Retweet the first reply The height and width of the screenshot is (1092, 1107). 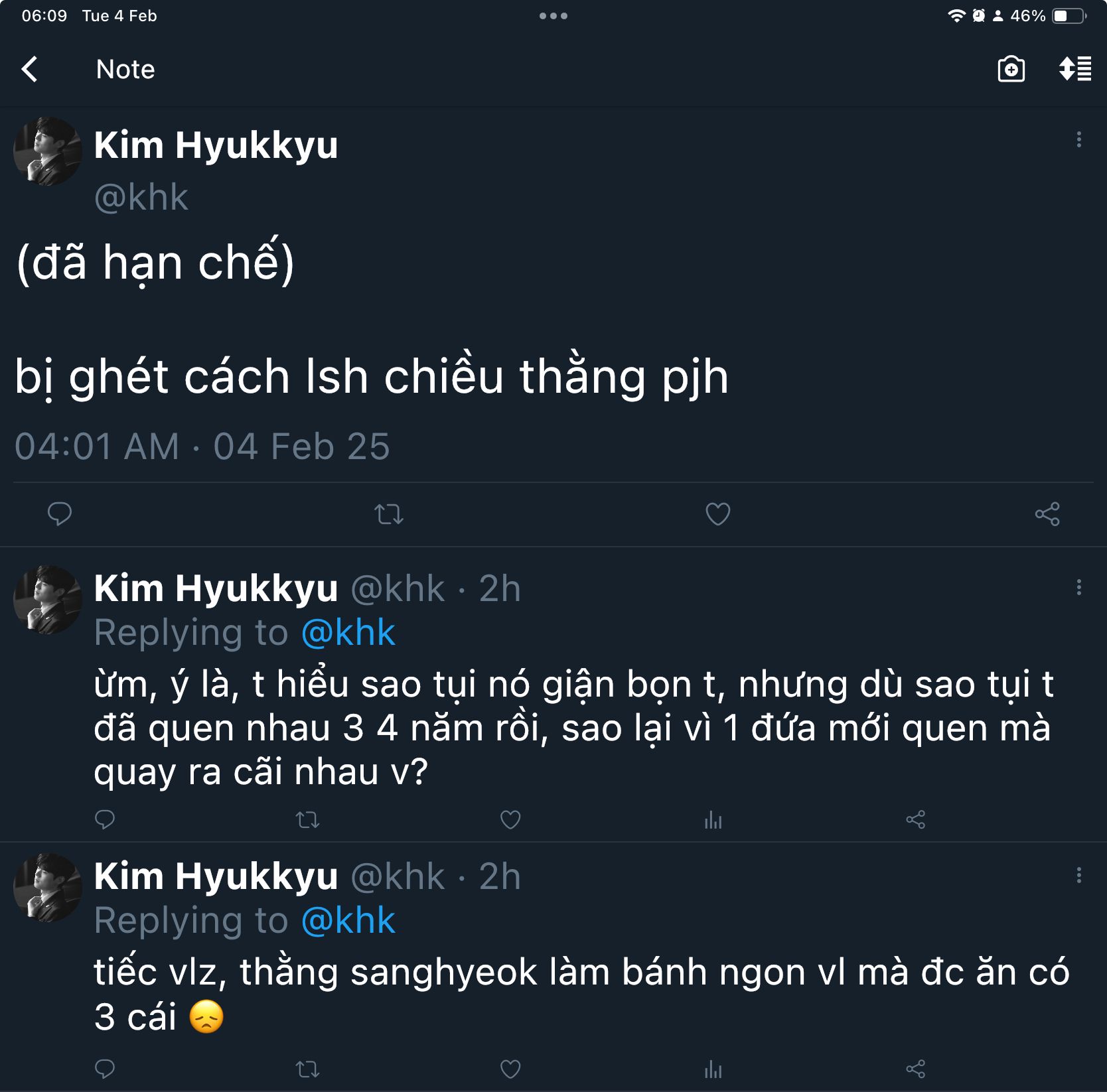[x=307, y=820]
